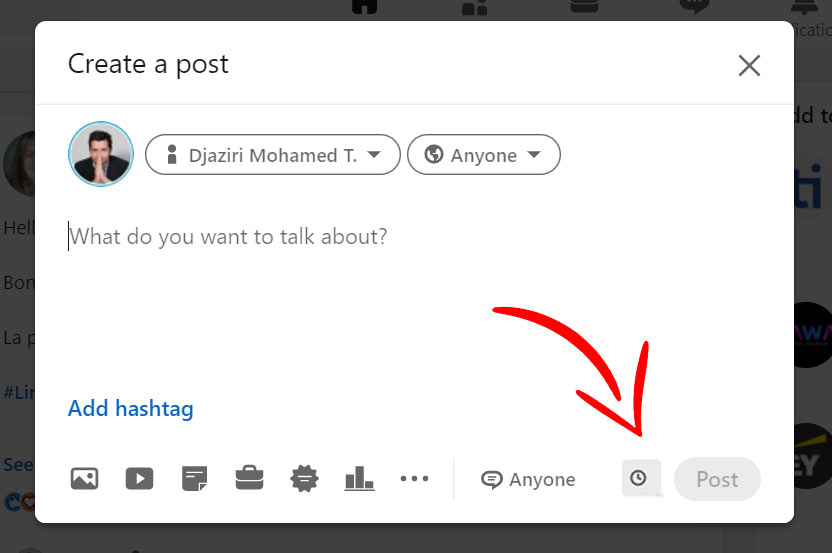
Task: Attach a document using the document icon
Action: click(x=194, y=479)
